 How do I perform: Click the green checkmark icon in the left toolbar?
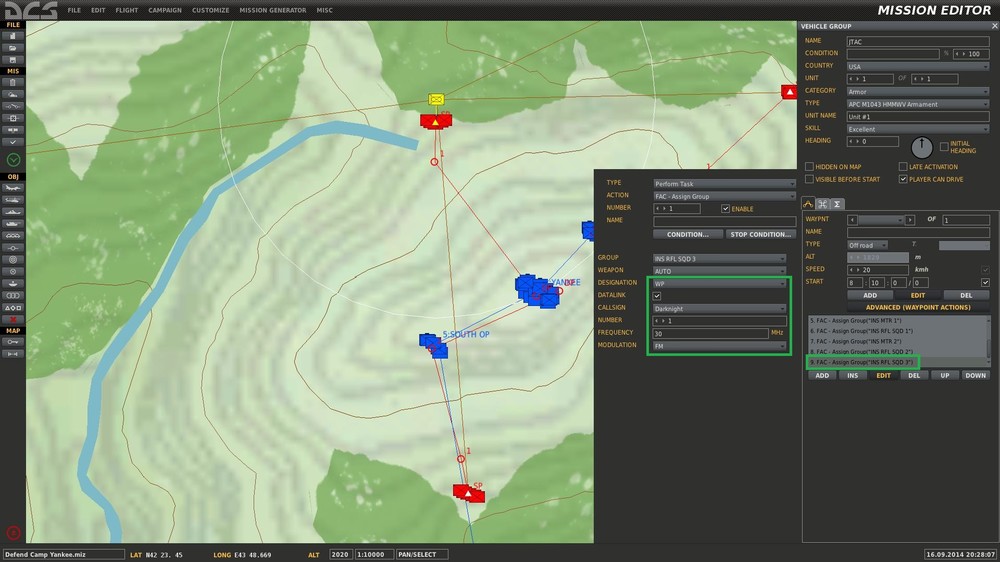point(13,160)
